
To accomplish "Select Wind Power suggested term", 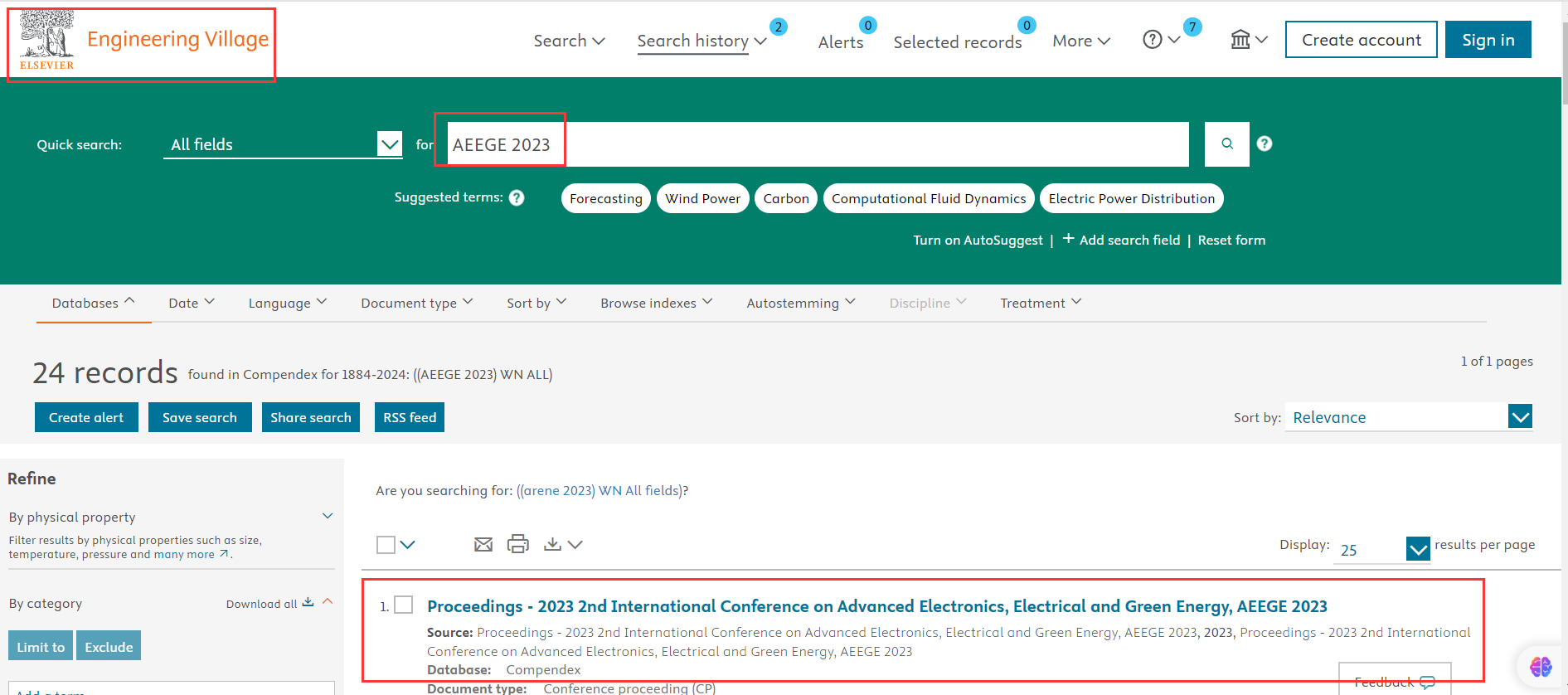I will [703, 198].
